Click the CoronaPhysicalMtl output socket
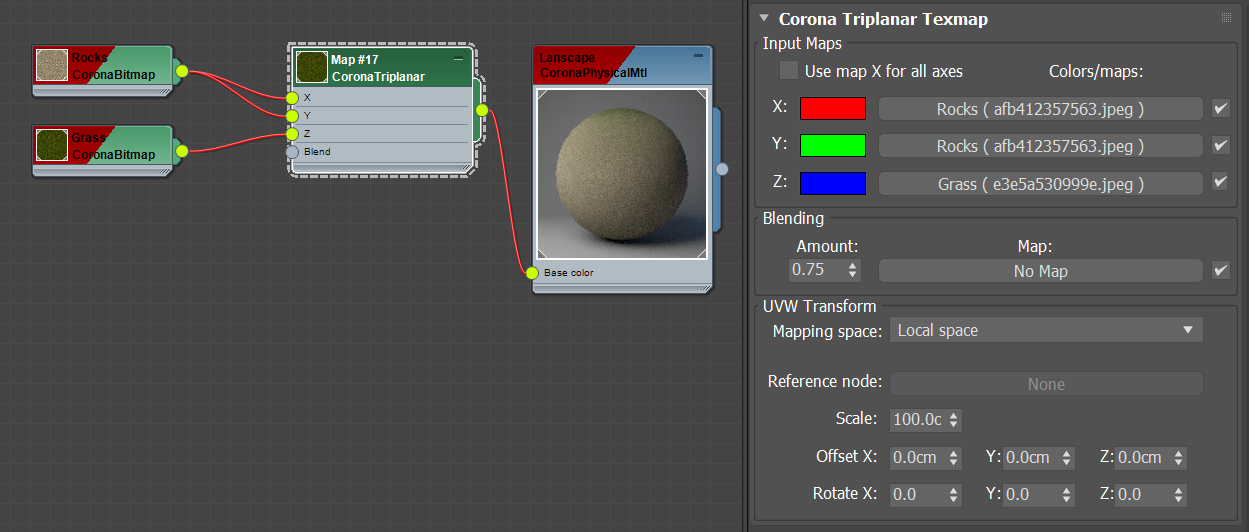The height and width of the screenshot is (532, 1249). point(722,169)
